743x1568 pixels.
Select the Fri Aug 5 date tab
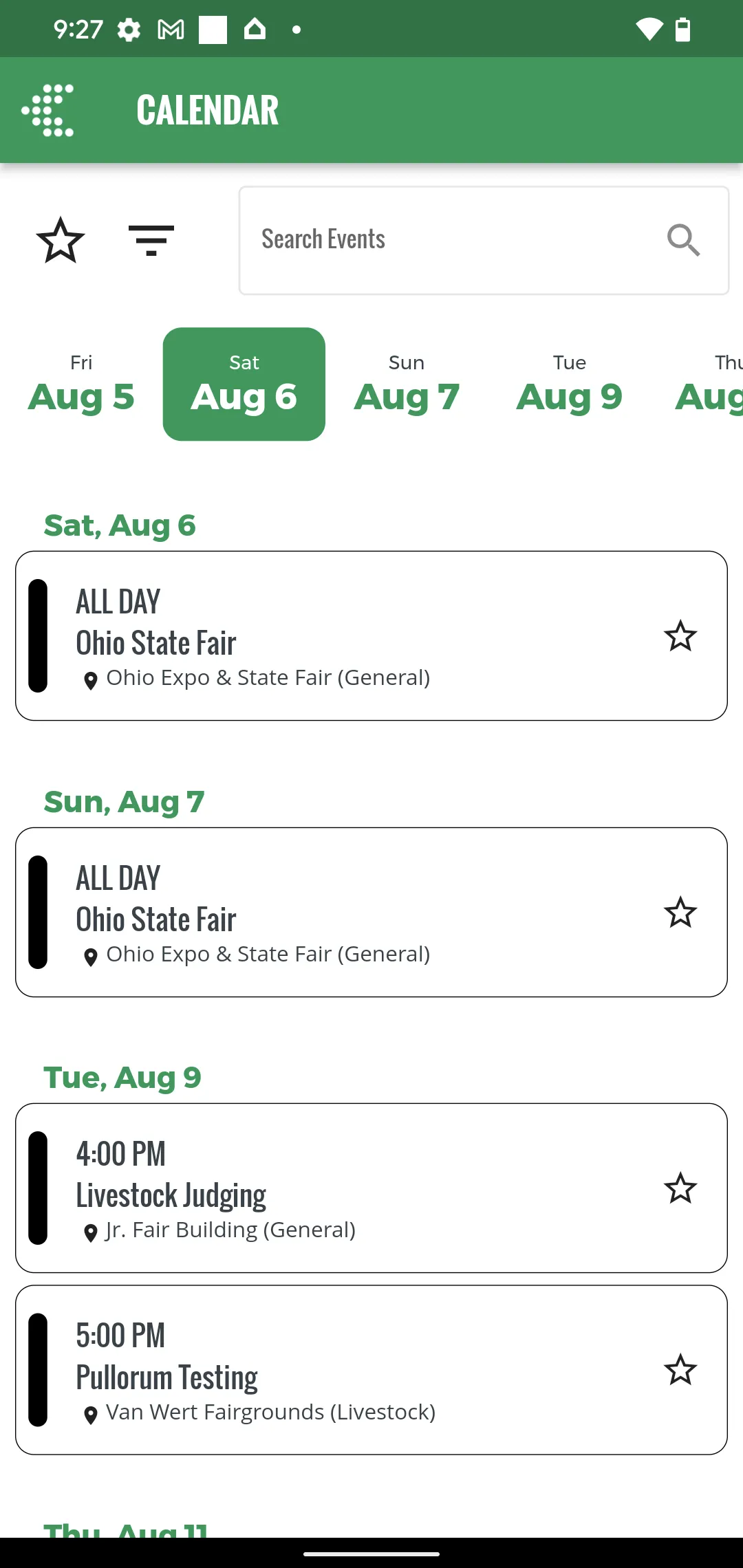click(81, 384)
